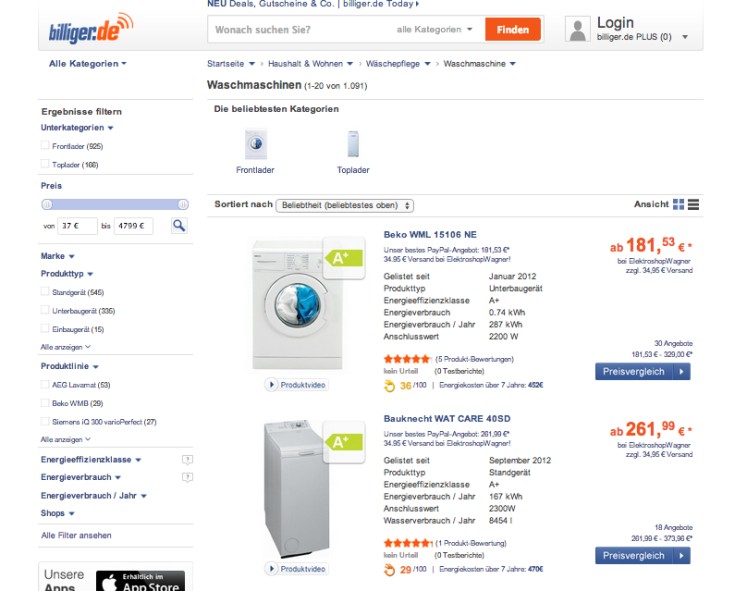Expand the Energieeffizienzklasse filter
This screenshot has height=591, width=747.
click(90, 460)
